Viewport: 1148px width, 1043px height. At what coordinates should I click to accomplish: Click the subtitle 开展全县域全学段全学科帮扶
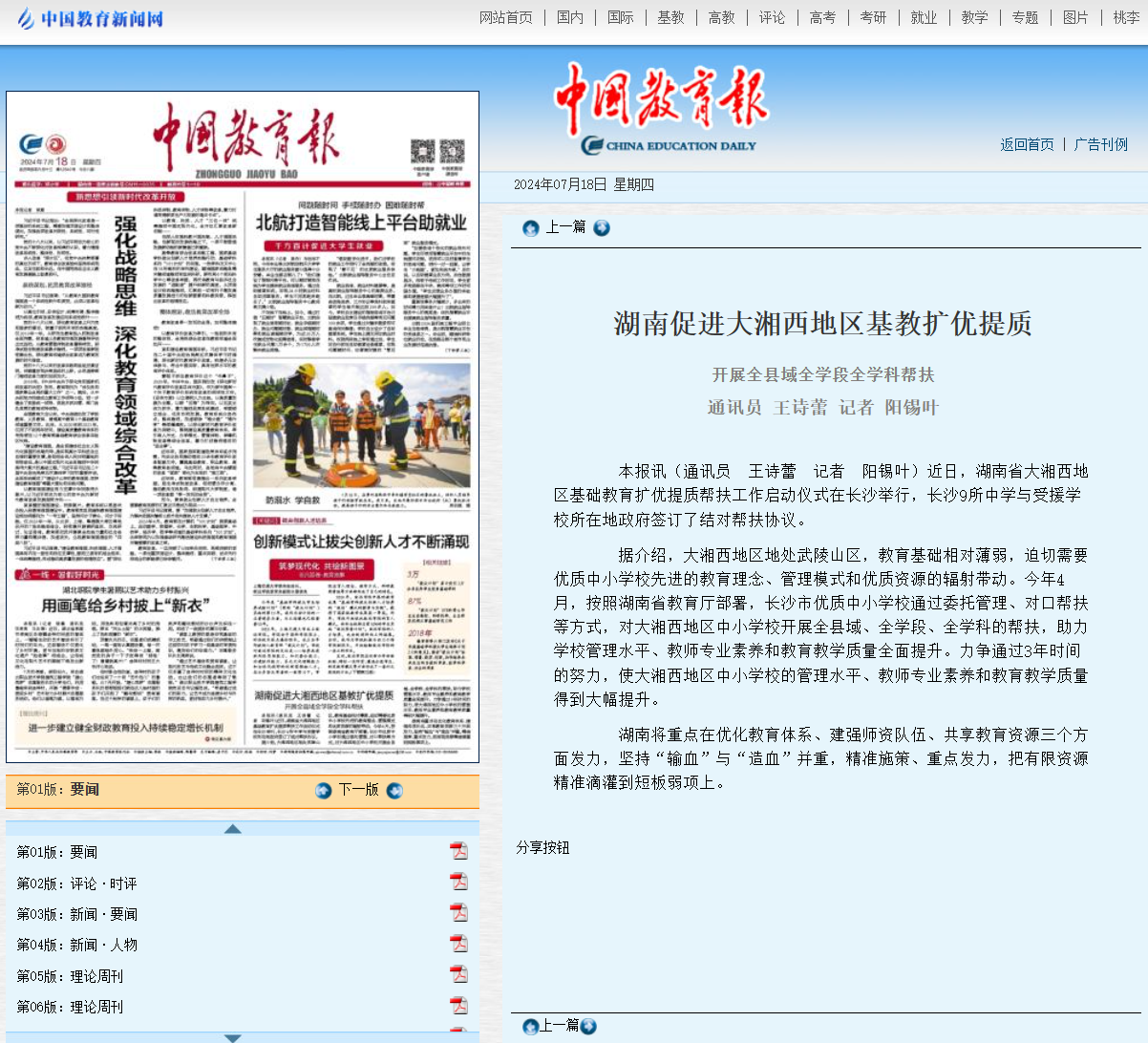tap(823, 374)
